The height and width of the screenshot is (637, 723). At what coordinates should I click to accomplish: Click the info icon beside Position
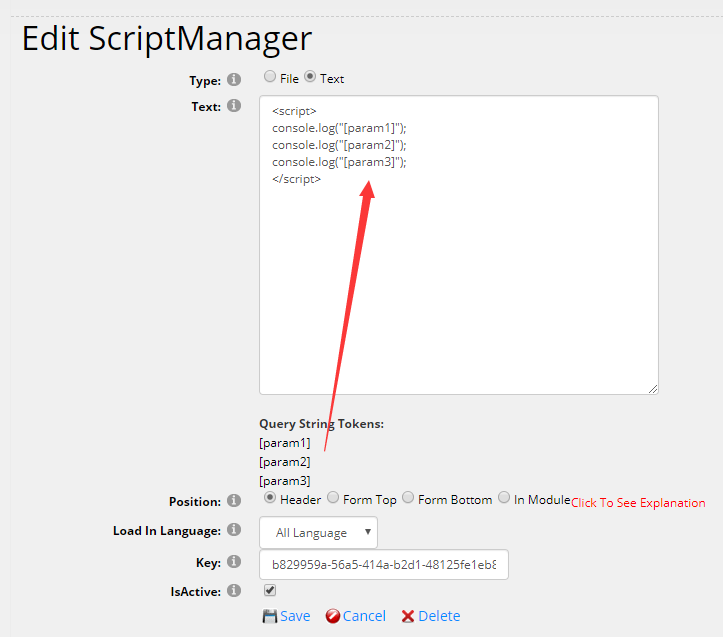(x=234, y=500)
